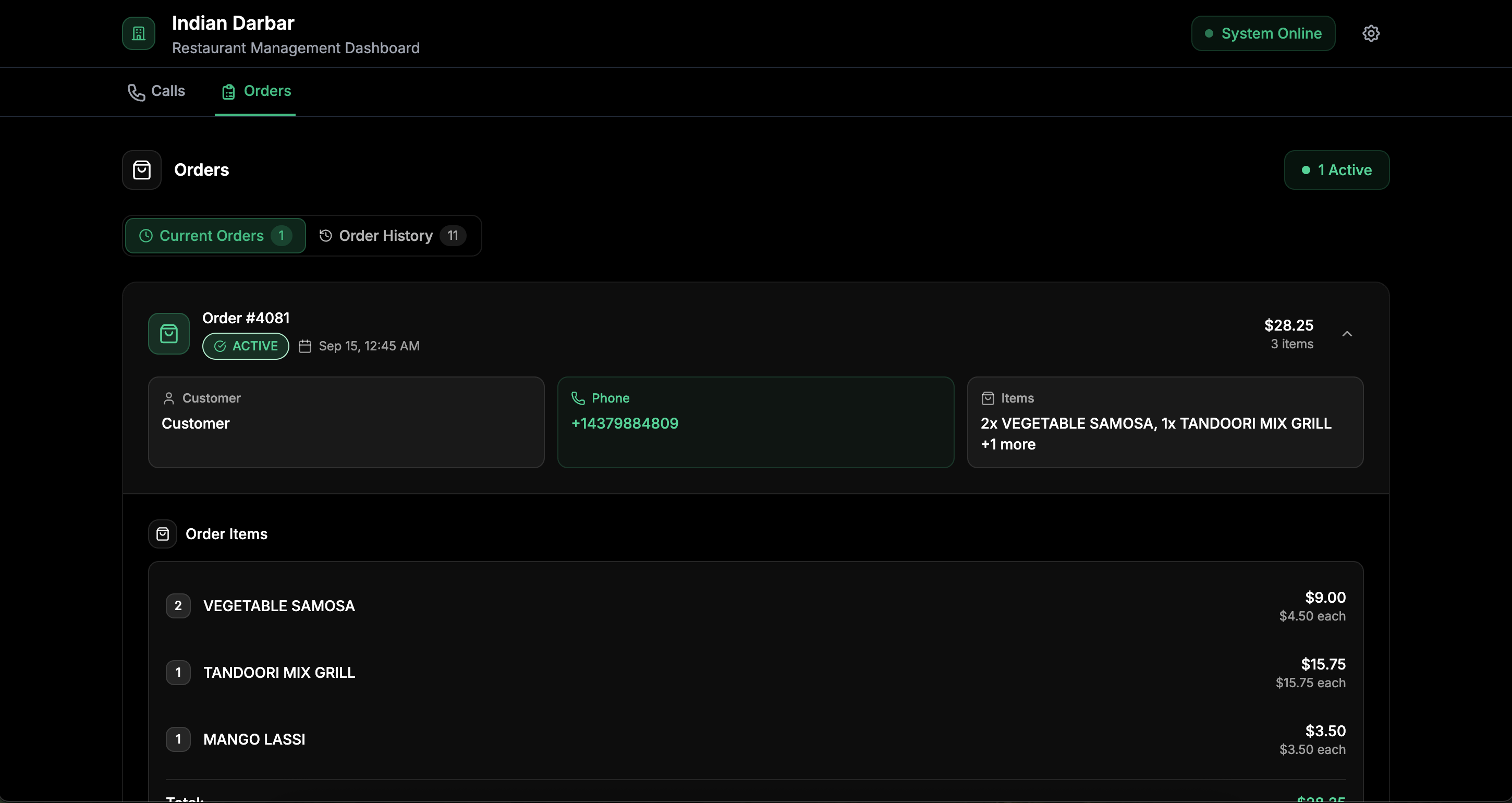Click the person icon in the Customer card

[x=169, y=398]
